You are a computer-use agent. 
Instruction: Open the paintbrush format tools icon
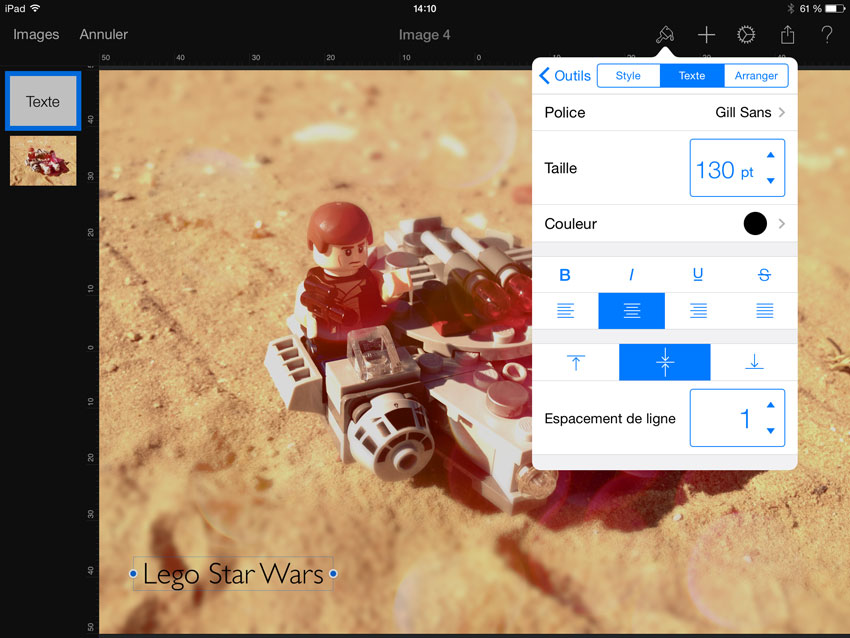click(664, 35)
